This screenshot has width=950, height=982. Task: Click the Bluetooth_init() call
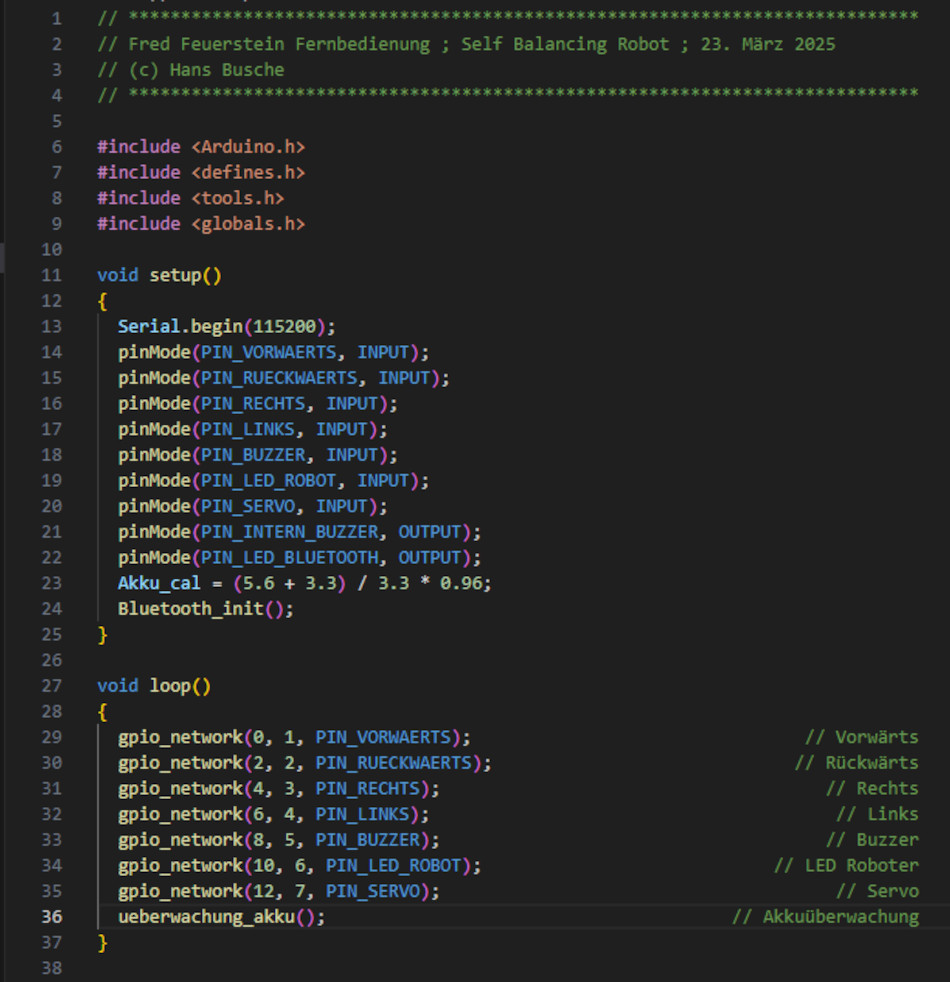(x=205, y=609)
